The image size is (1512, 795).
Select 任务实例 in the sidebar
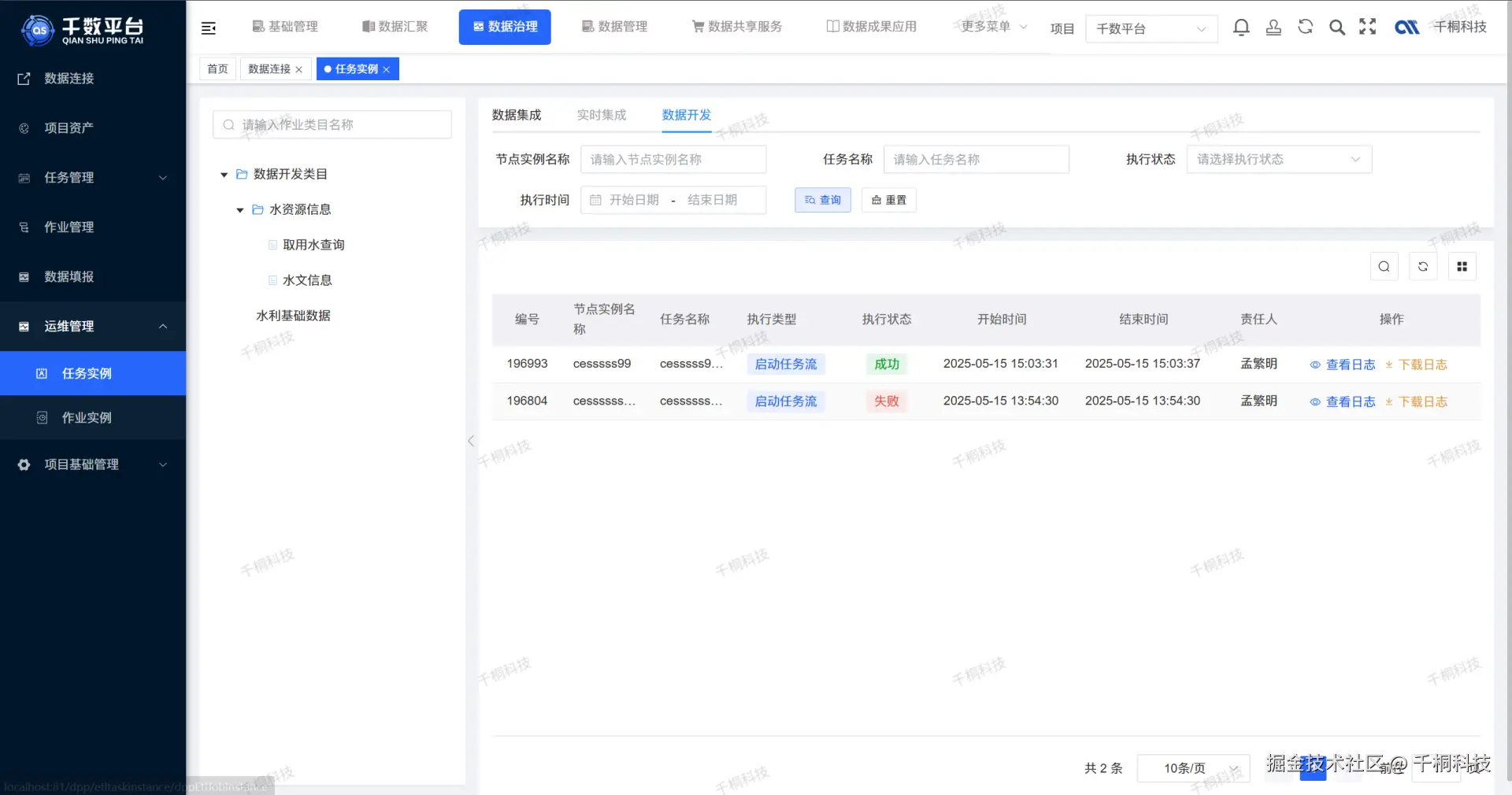click(x=93, y=373)
